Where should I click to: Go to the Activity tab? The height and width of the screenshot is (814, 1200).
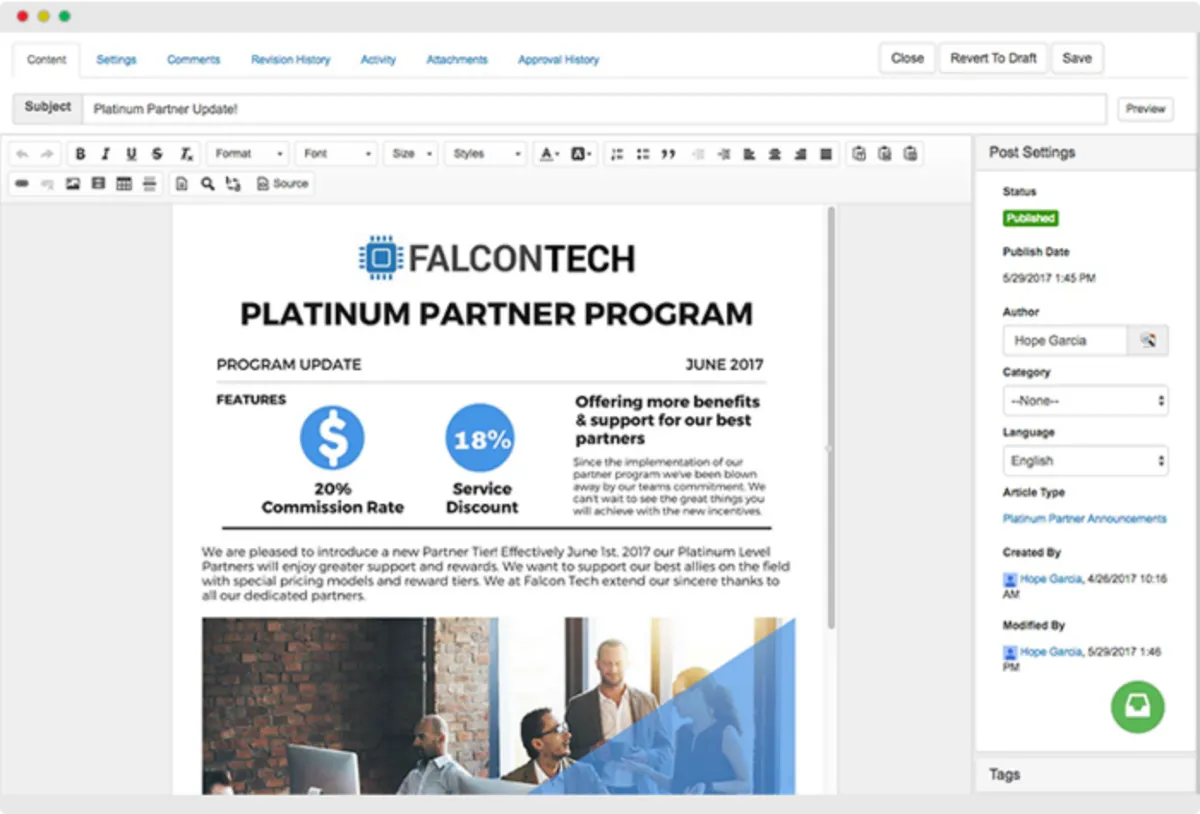(378, 60)
